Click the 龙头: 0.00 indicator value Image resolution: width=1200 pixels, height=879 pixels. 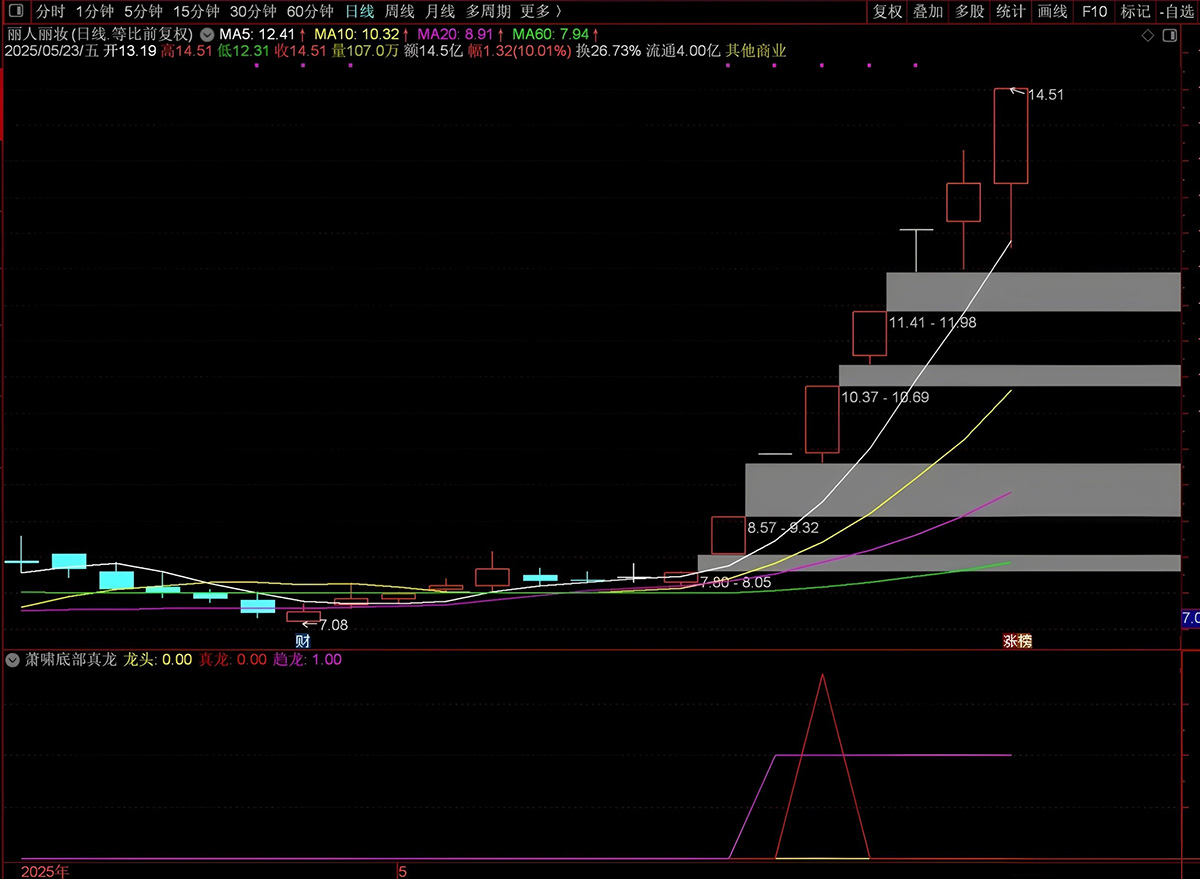pyautogui.click(x=157, y=660)
